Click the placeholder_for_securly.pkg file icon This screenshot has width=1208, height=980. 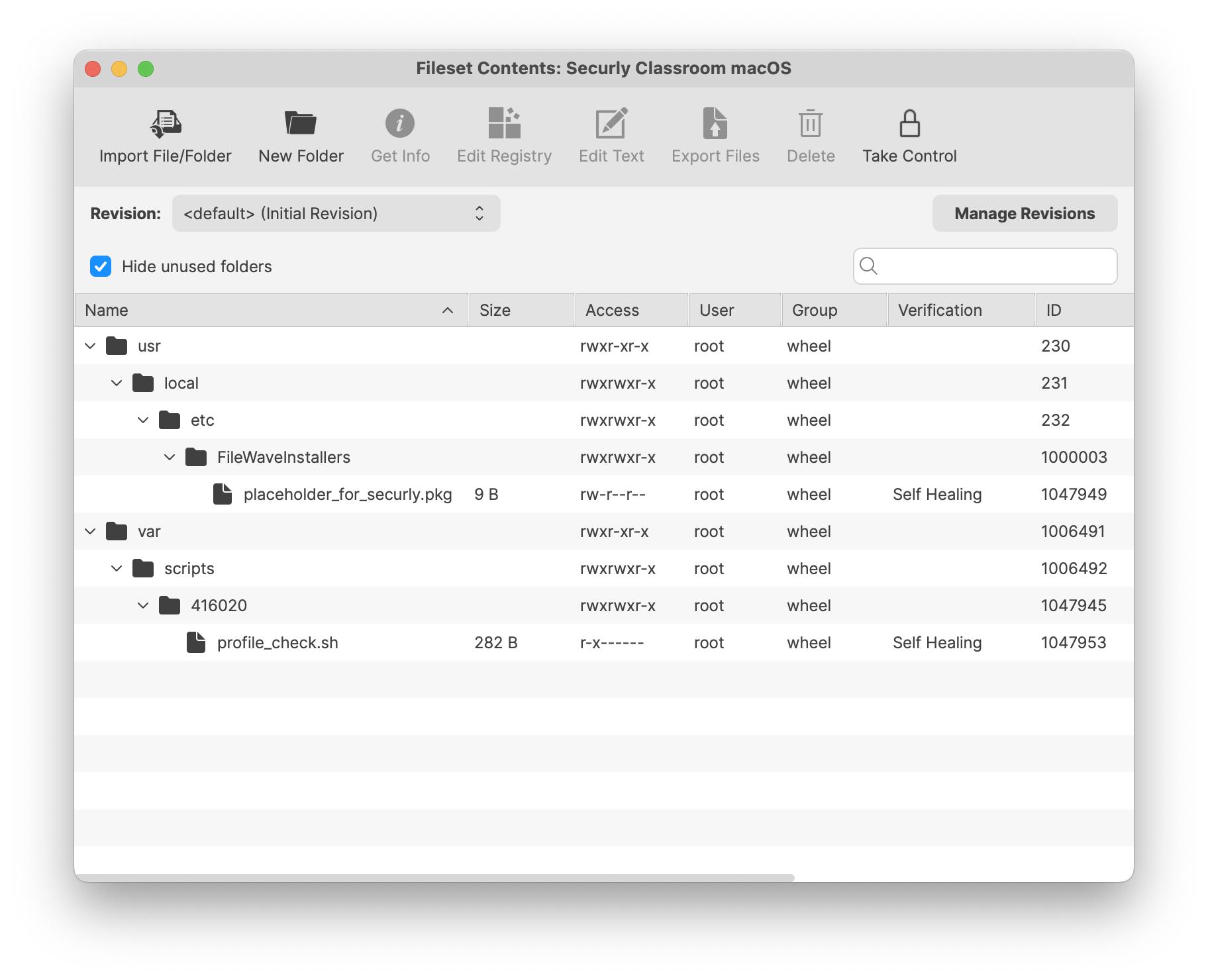point(223,494)
